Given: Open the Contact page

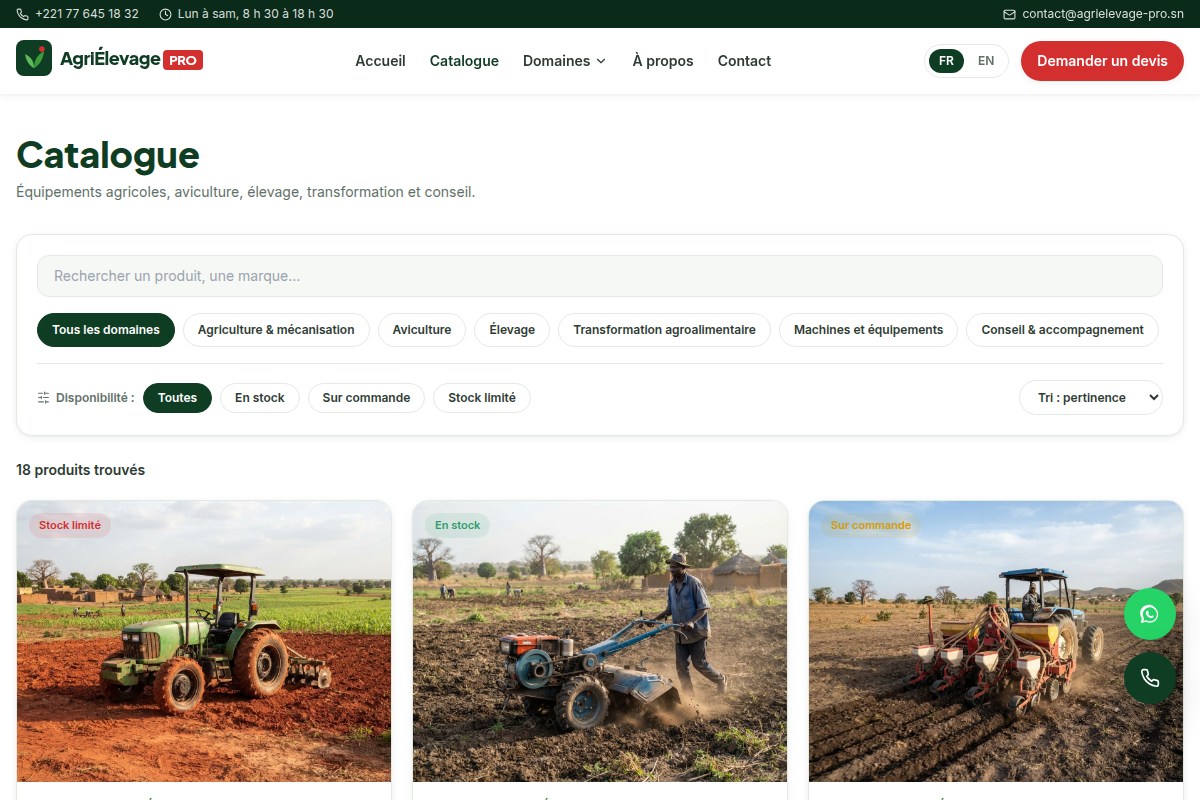Looking at the screenshot, I should 744,61.
